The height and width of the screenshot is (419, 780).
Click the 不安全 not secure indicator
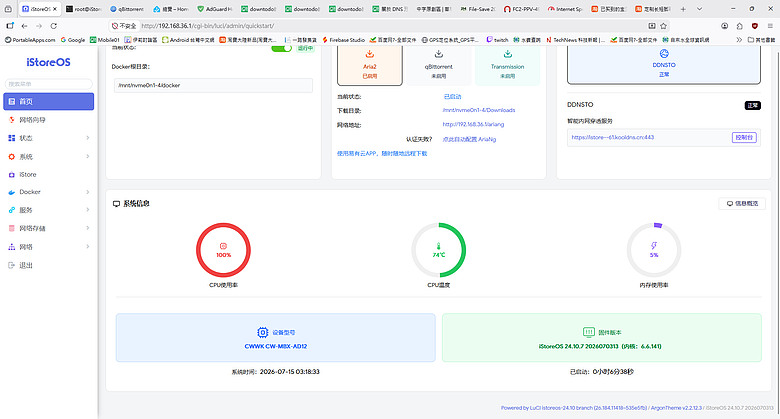point(124,26)
